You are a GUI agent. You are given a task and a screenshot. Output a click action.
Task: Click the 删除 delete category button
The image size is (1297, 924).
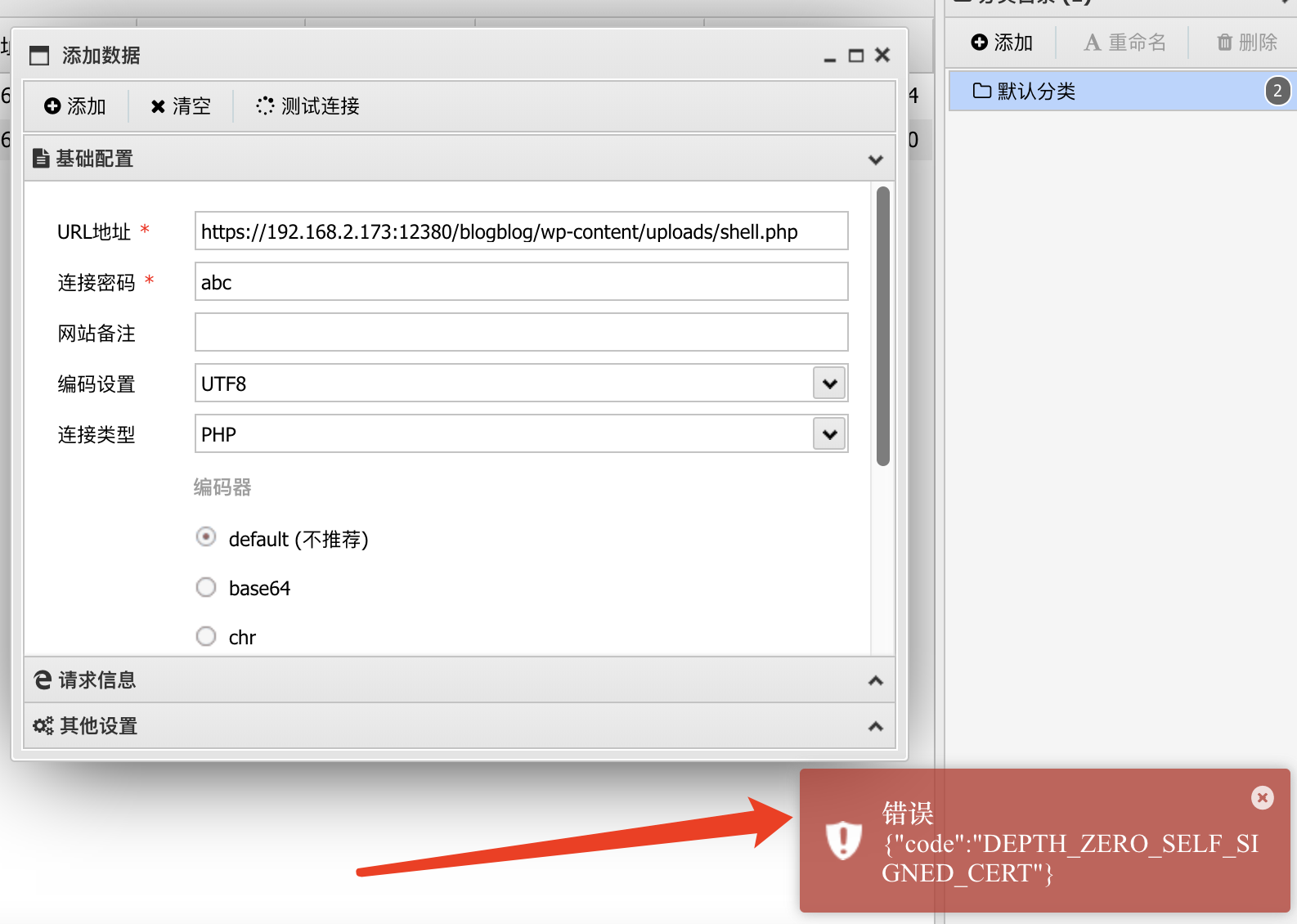[x=1246, y=43]
